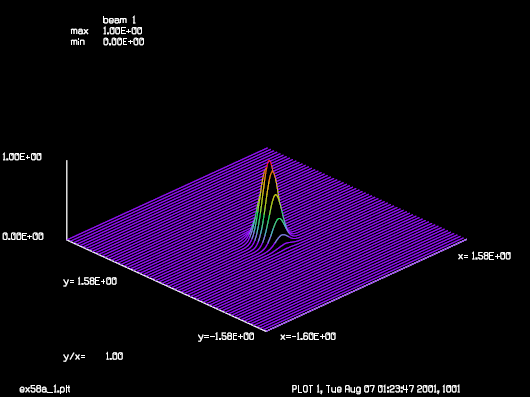Viewport: 530px width, 397px height.
Task: Click the 'beam 1' title label
Action: pyautogui.click(x=119, y=20)
